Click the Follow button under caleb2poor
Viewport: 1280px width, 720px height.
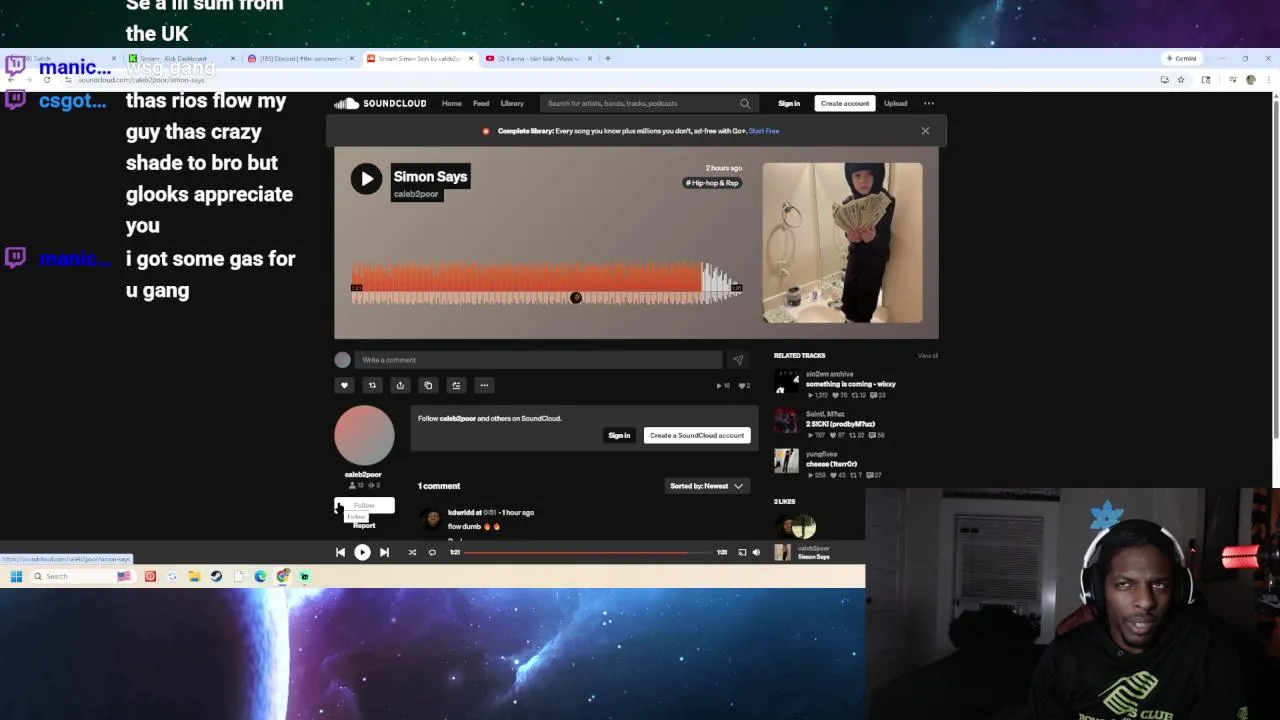(x=364, y=505)
